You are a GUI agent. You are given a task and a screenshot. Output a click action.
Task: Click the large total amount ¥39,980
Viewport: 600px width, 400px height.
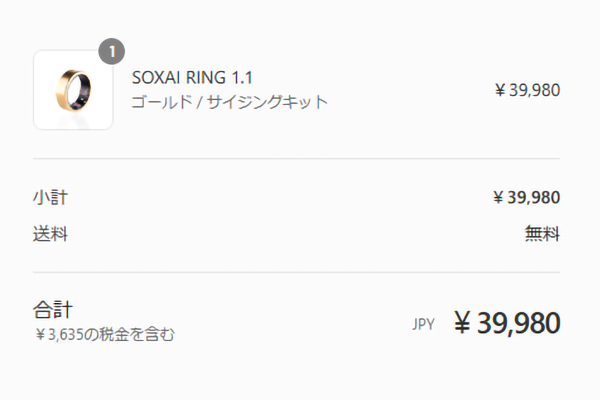[x=507, y=323]
